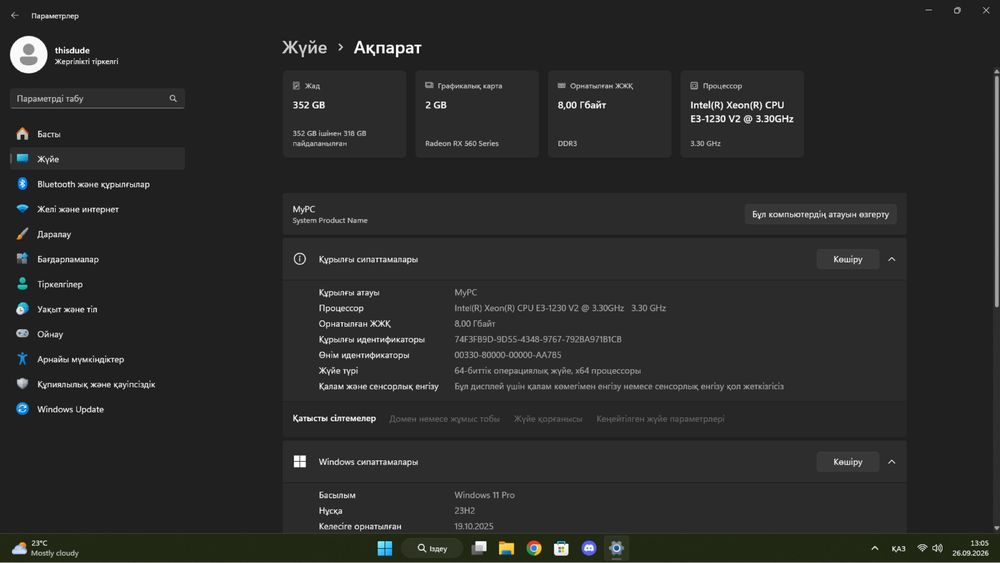Click the Тіркелгілер person icon
The height and width of the screenshot is (563, 1000).
point(22,284)
